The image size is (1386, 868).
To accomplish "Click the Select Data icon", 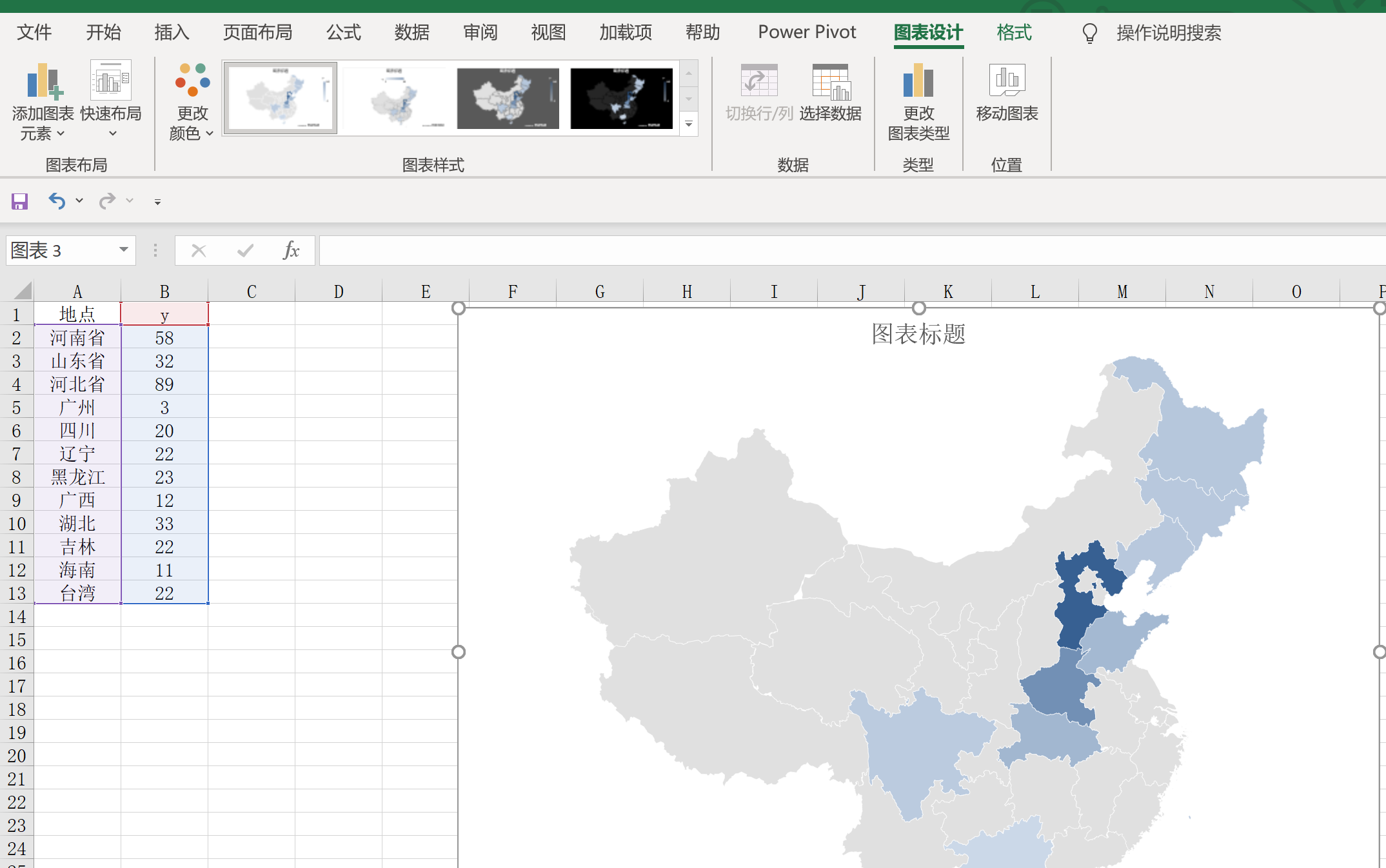I will pyautogui.click(x=831, y=82).
